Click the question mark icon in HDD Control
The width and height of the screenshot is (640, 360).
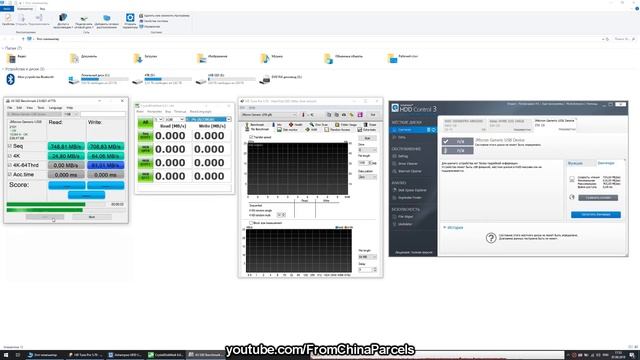click(491, 238)
